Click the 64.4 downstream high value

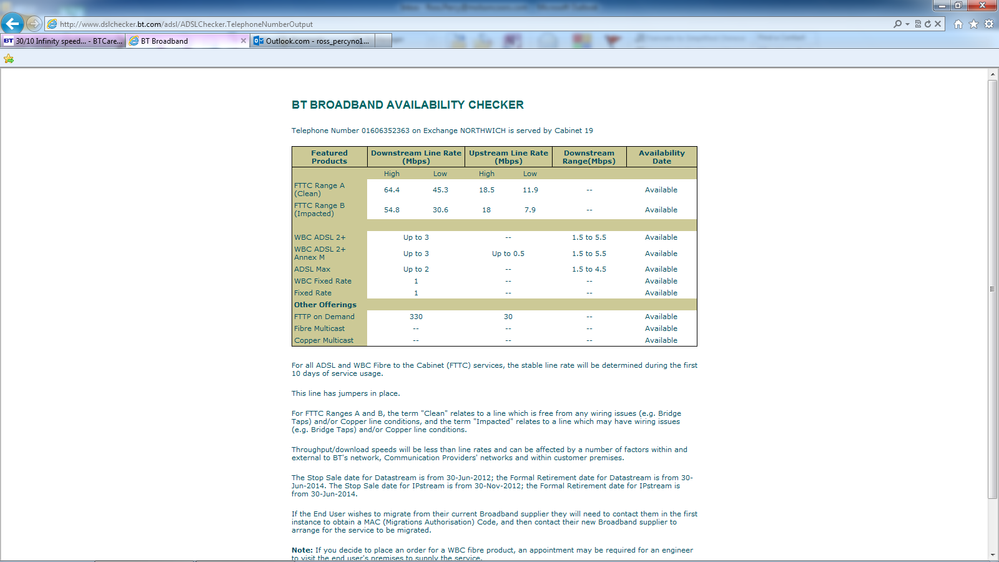click(x=392, y=190)
